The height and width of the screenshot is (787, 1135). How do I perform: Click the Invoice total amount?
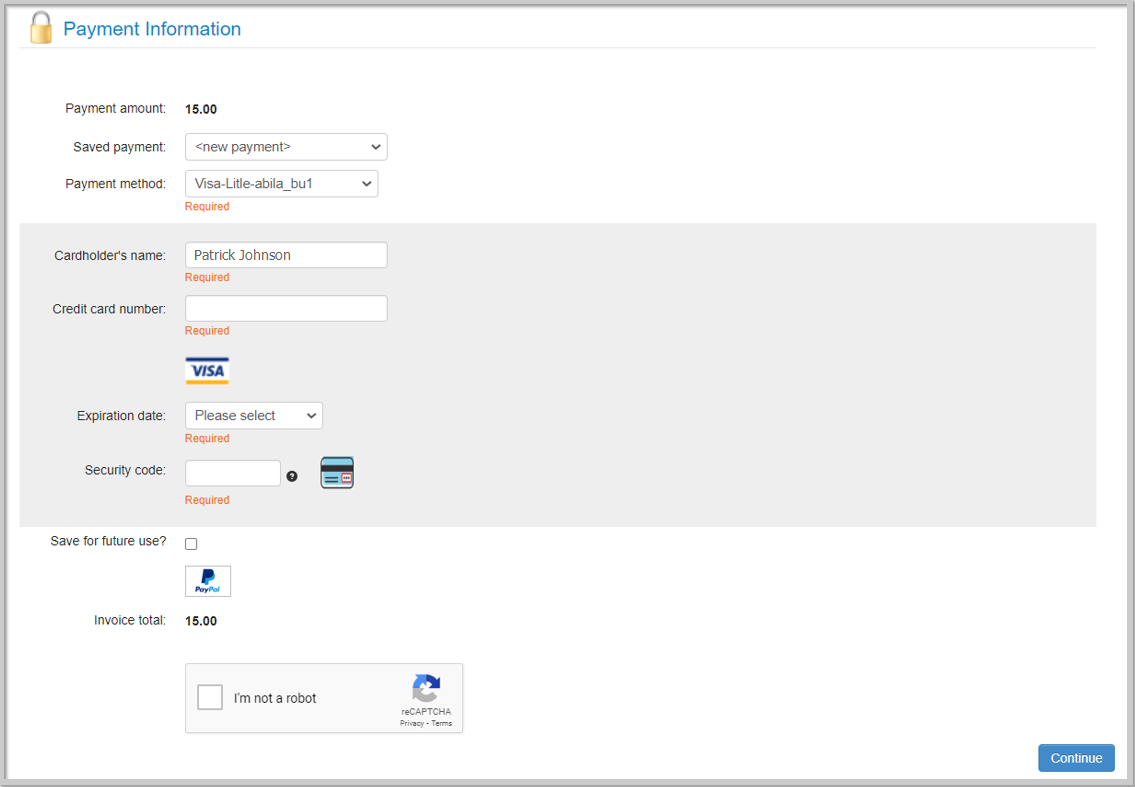tap(201, 620)
